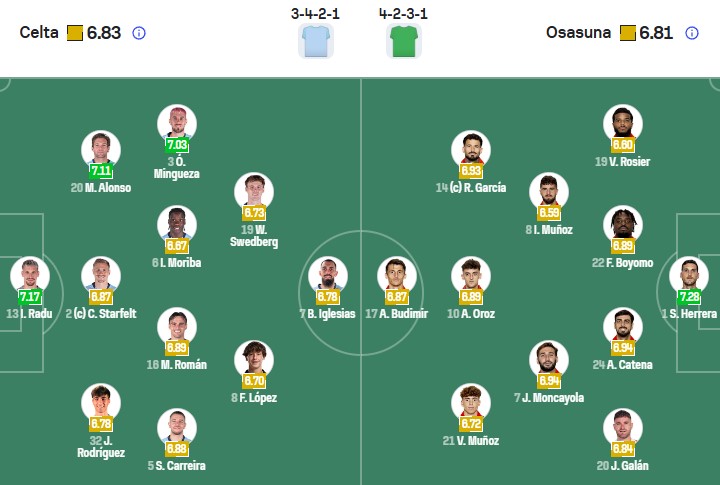Screen dimensions: 720x485
Task: Click Osasuna's green jersey icon
Action: click(404, 41)
